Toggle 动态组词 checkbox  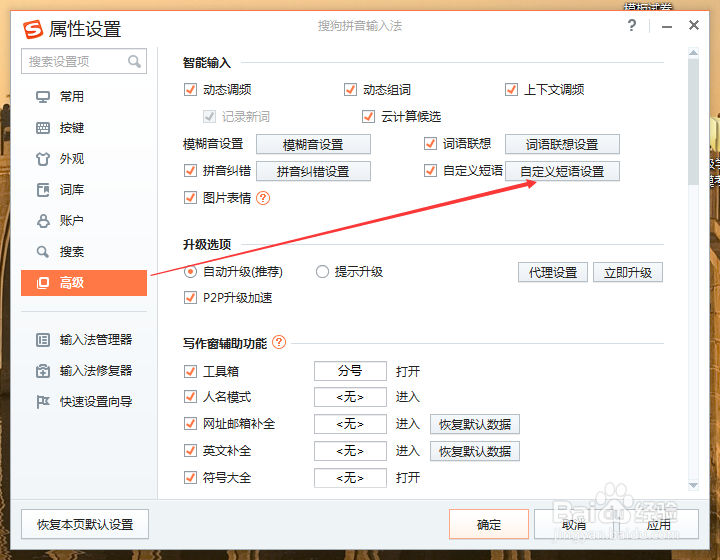tap(350, 89)
